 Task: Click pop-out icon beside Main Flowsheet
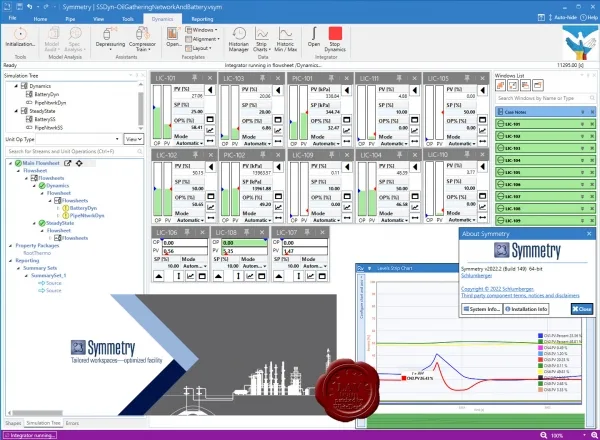[x=67, y=163]
